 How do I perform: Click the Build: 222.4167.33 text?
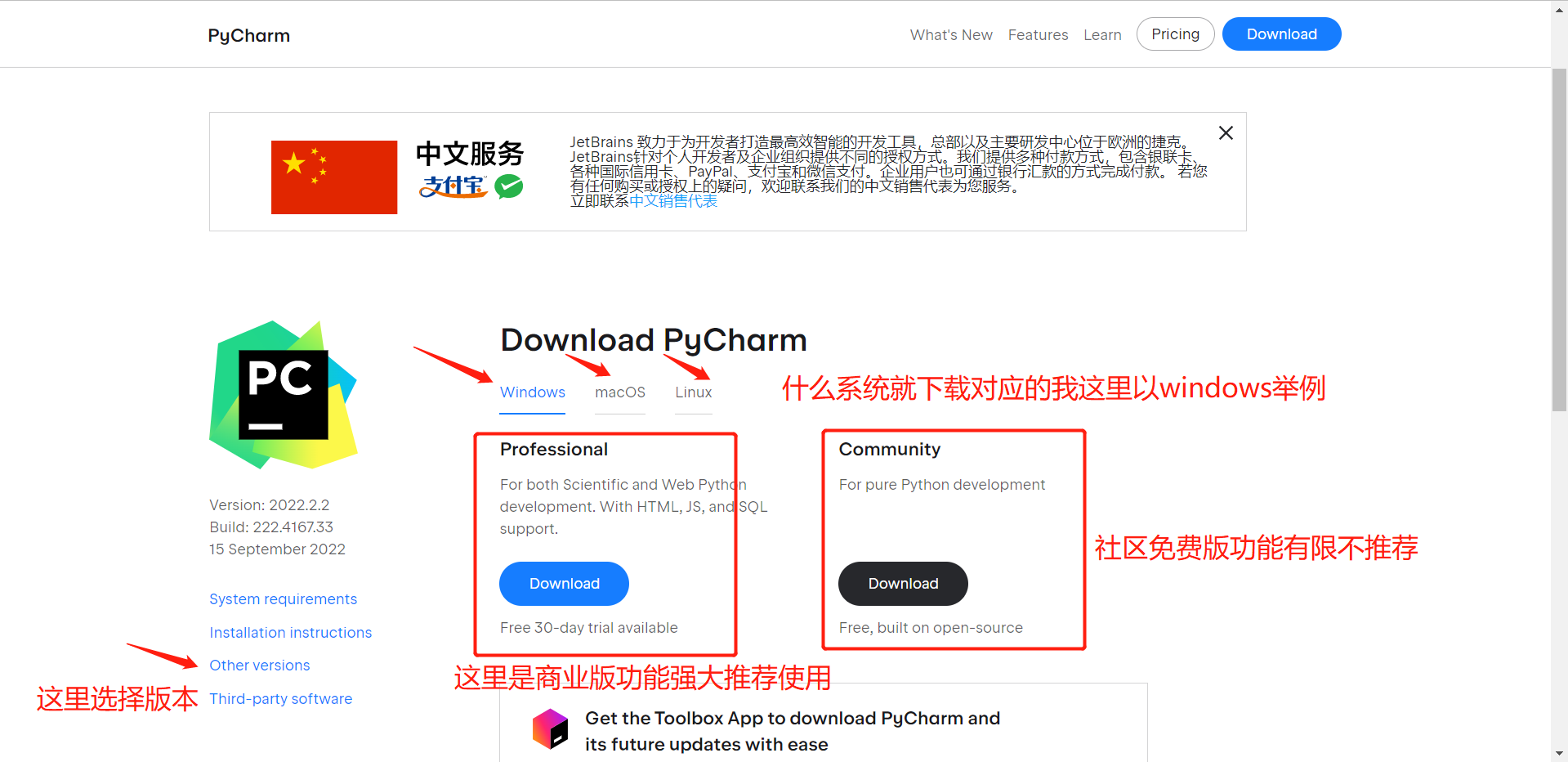click(271, 527)
